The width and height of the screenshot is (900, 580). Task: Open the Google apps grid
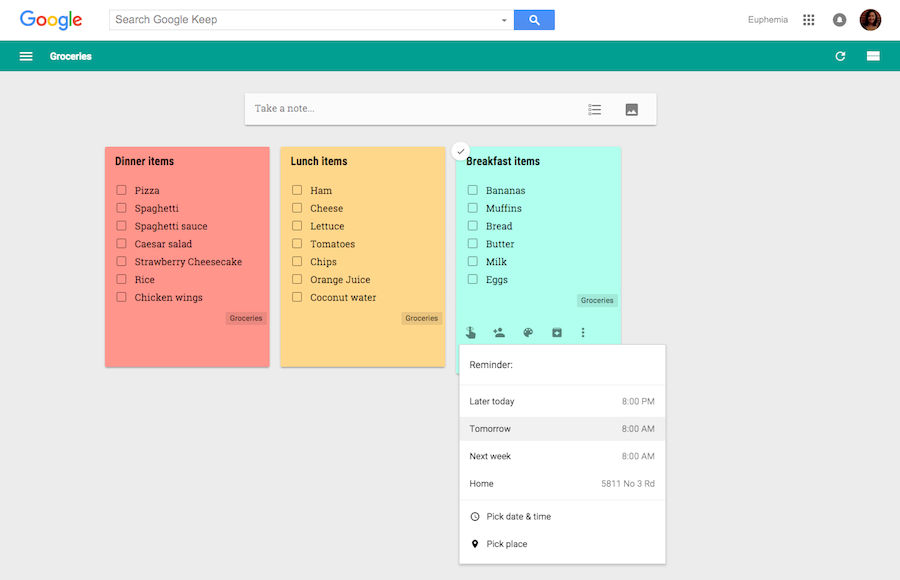pos(809,20)
